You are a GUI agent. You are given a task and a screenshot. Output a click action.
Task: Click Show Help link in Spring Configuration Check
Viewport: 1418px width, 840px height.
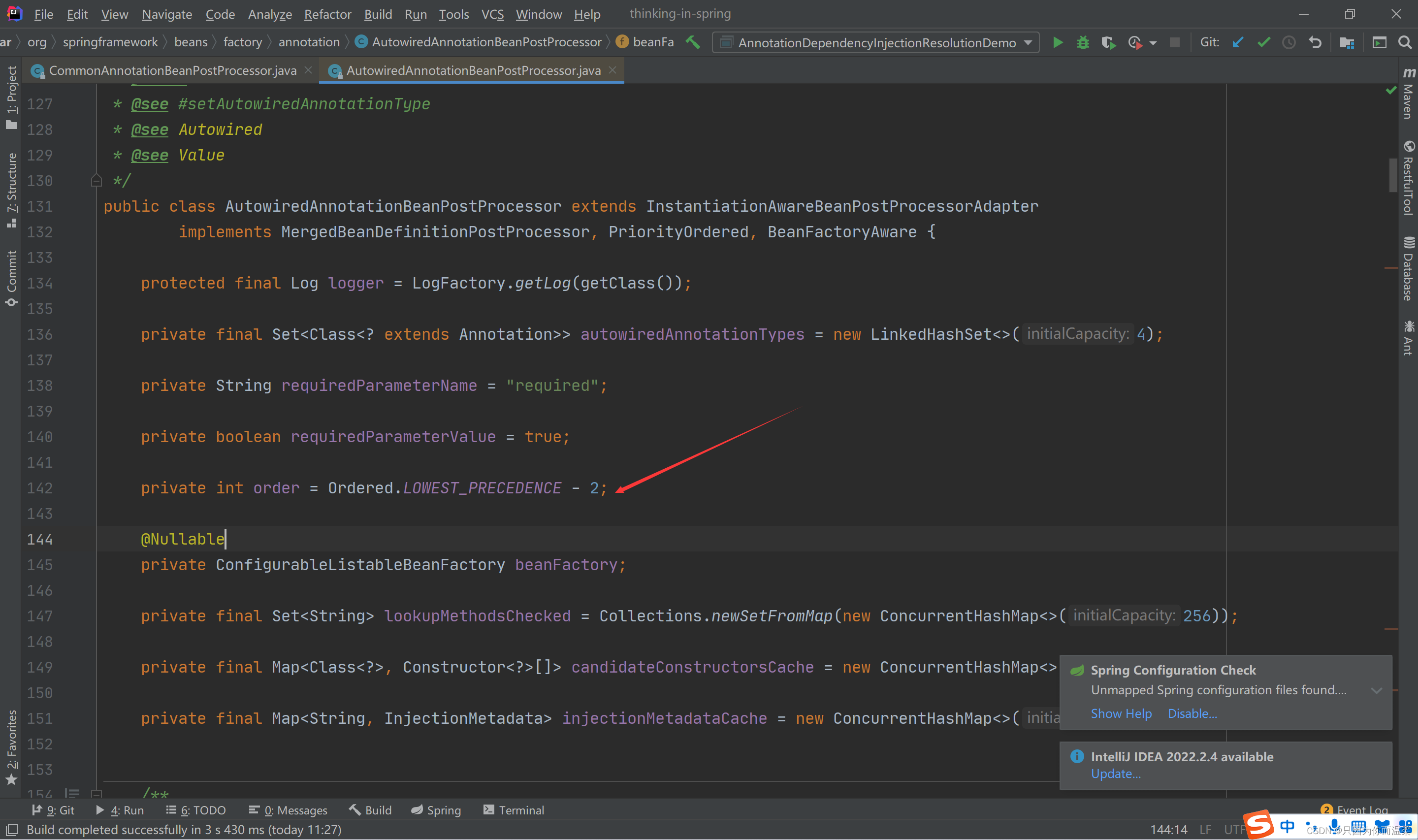click(1117, 713)
